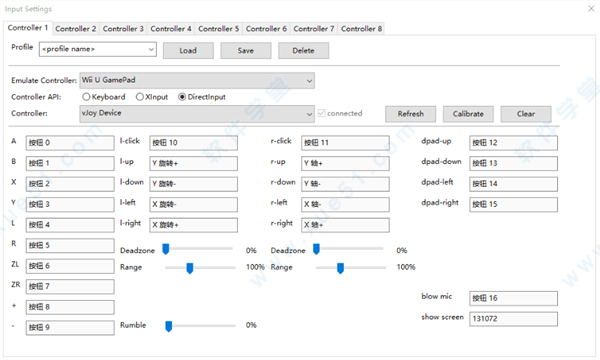The height and width of the screenshot is (360, 600).
Task: Switch to the Controller 1 tab
Action: pyautogui.click(x=28, y=28)
